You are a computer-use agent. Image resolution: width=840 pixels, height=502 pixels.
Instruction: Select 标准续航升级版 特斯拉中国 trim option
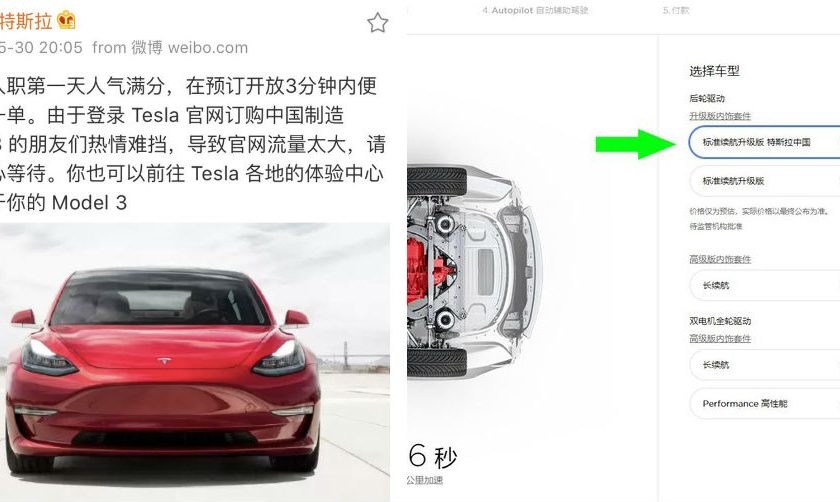(x=764, y=142)
